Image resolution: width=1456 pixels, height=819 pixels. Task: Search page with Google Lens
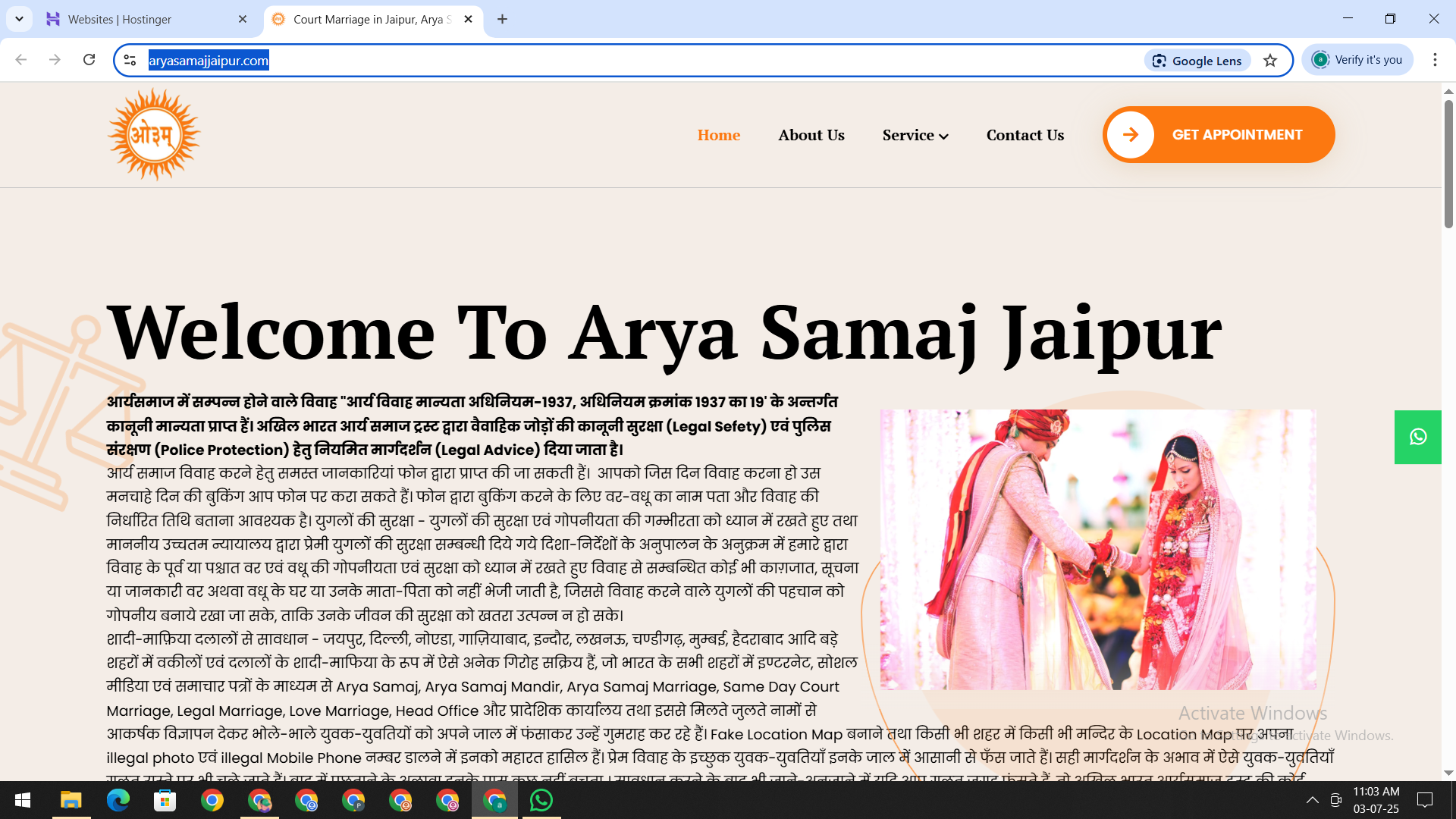[x=1197, y=61]
